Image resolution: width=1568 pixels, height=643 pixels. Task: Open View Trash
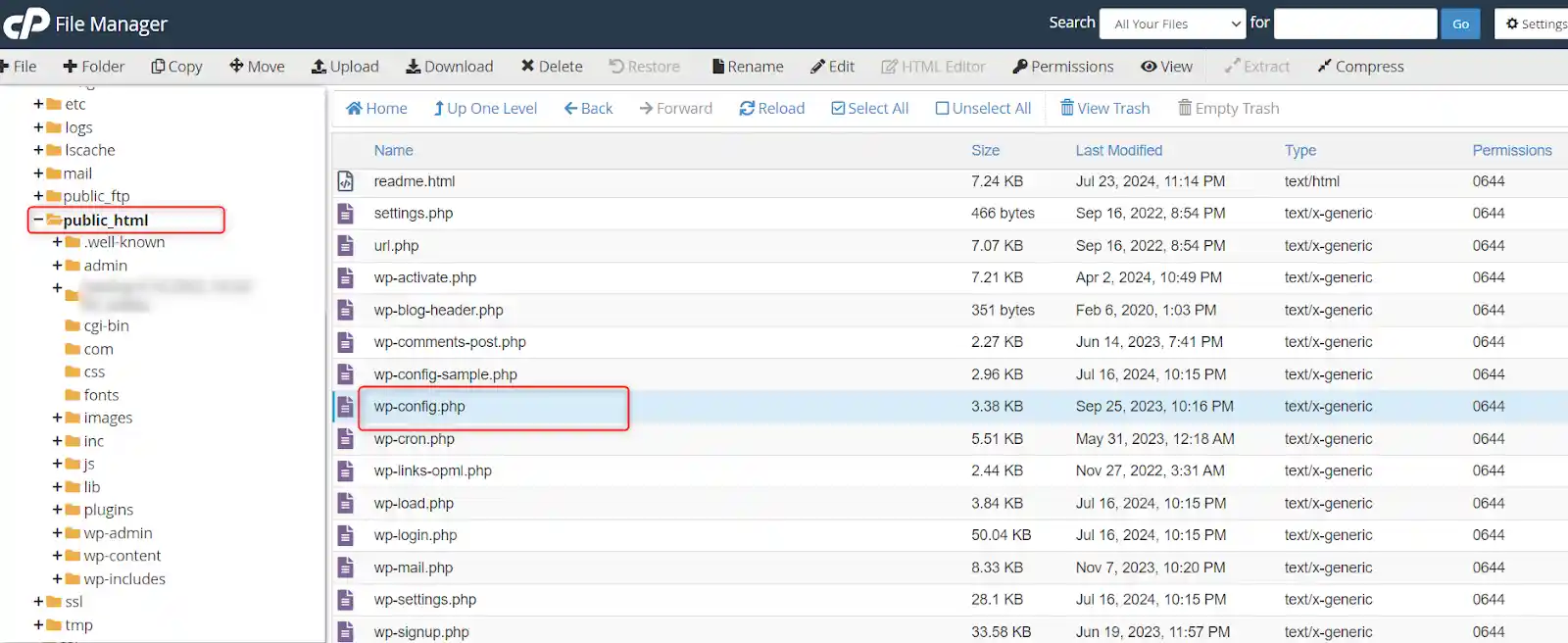pyautogui.click(x=1105, y=109)
